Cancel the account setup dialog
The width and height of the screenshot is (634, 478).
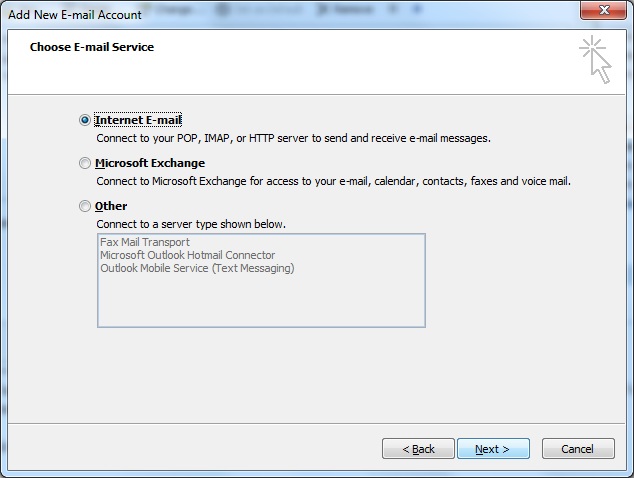(578, 449)
